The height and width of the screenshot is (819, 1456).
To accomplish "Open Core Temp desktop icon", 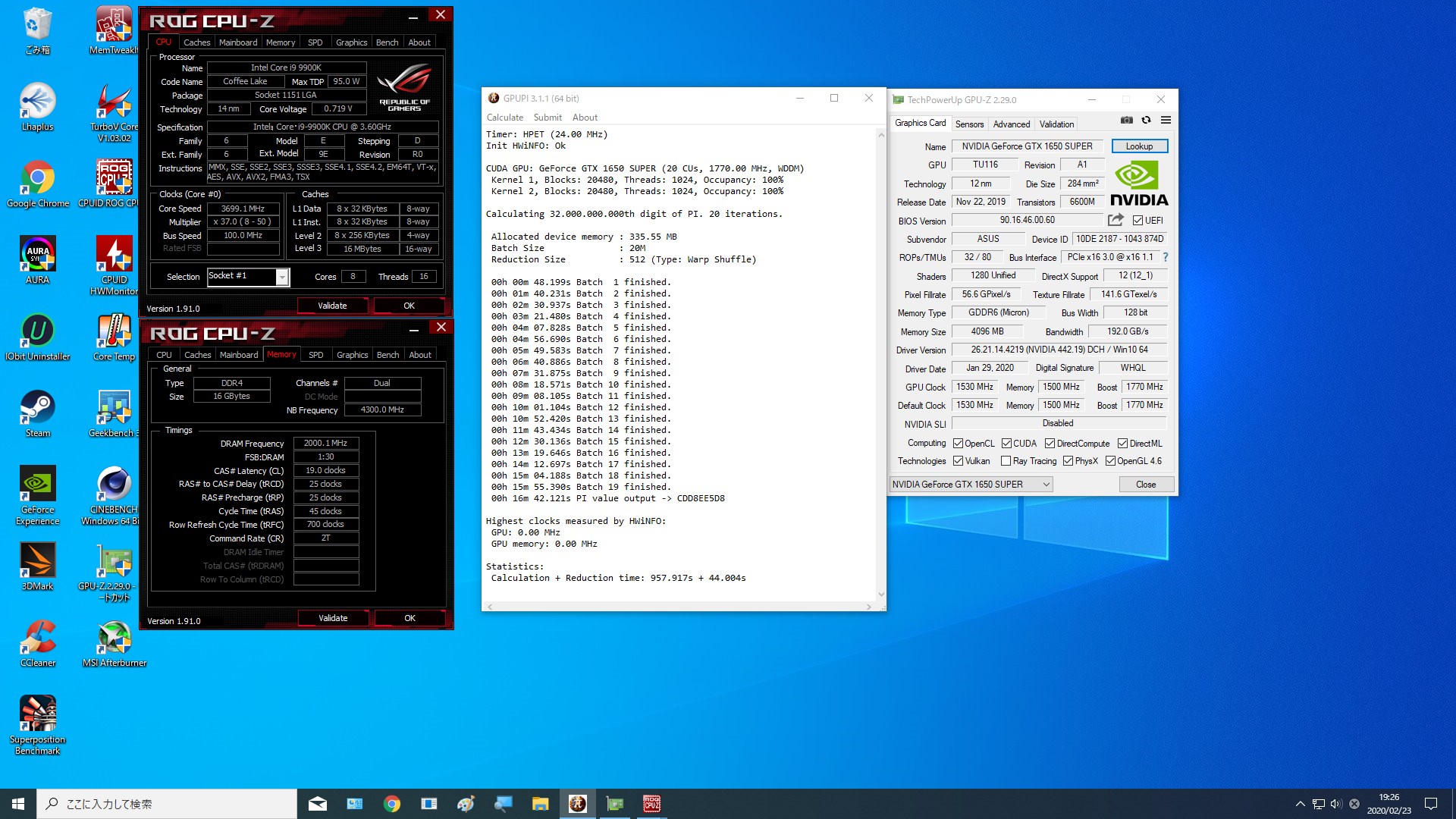I will [114, 337].
